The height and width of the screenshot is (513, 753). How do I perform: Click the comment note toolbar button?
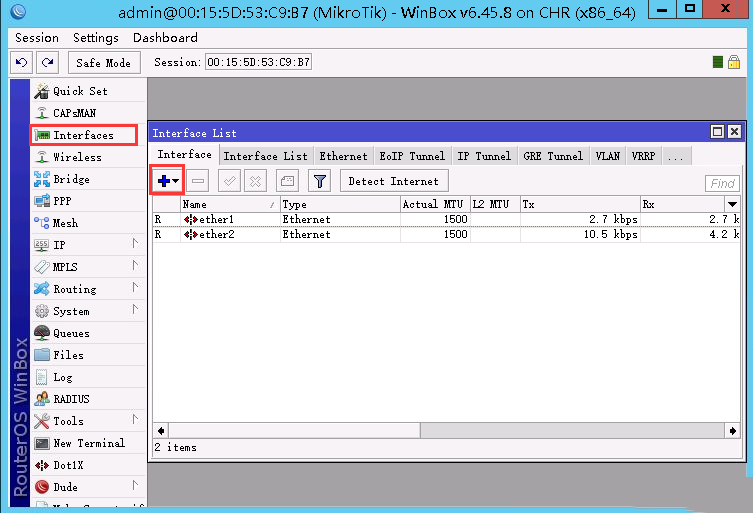287,181
